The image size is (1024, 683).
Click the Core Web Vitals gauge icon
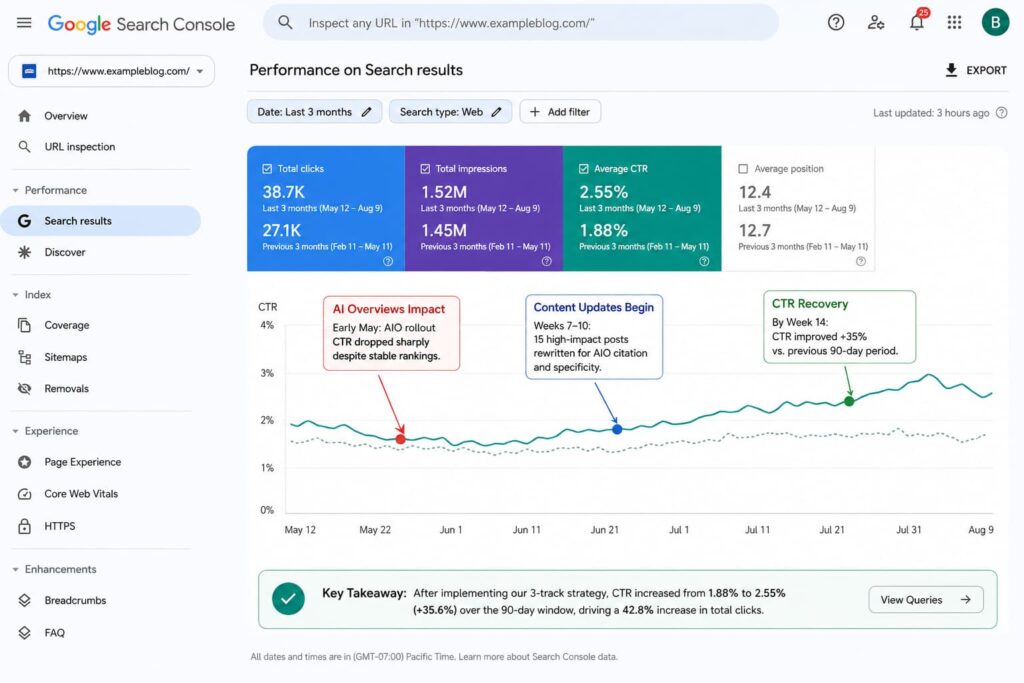(x=24, y=494)
